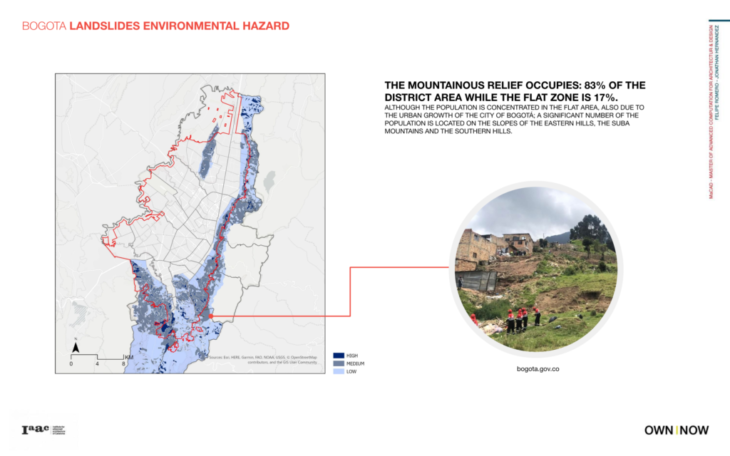Click the rescue workers in the photo
730x456 pixels.
[519, 322]
